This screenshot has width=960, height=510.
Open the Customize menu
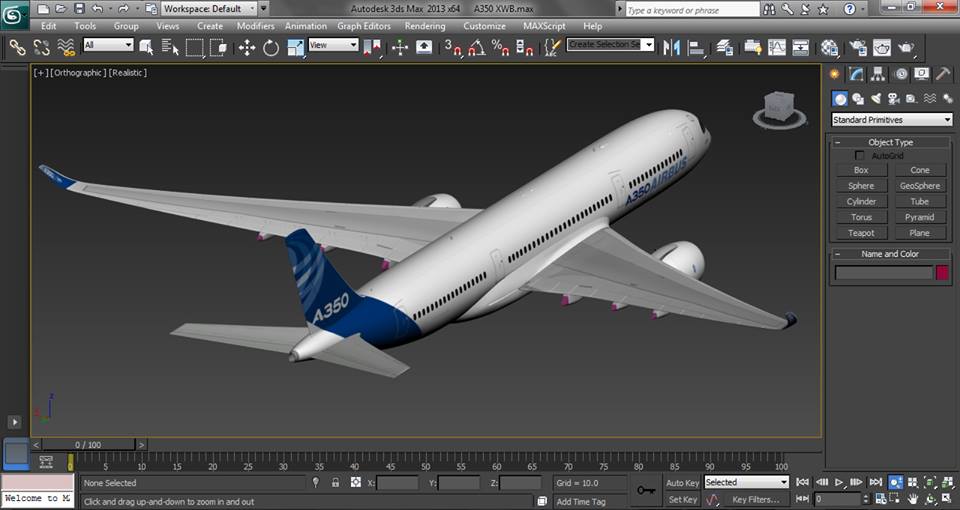click(484, 26)
